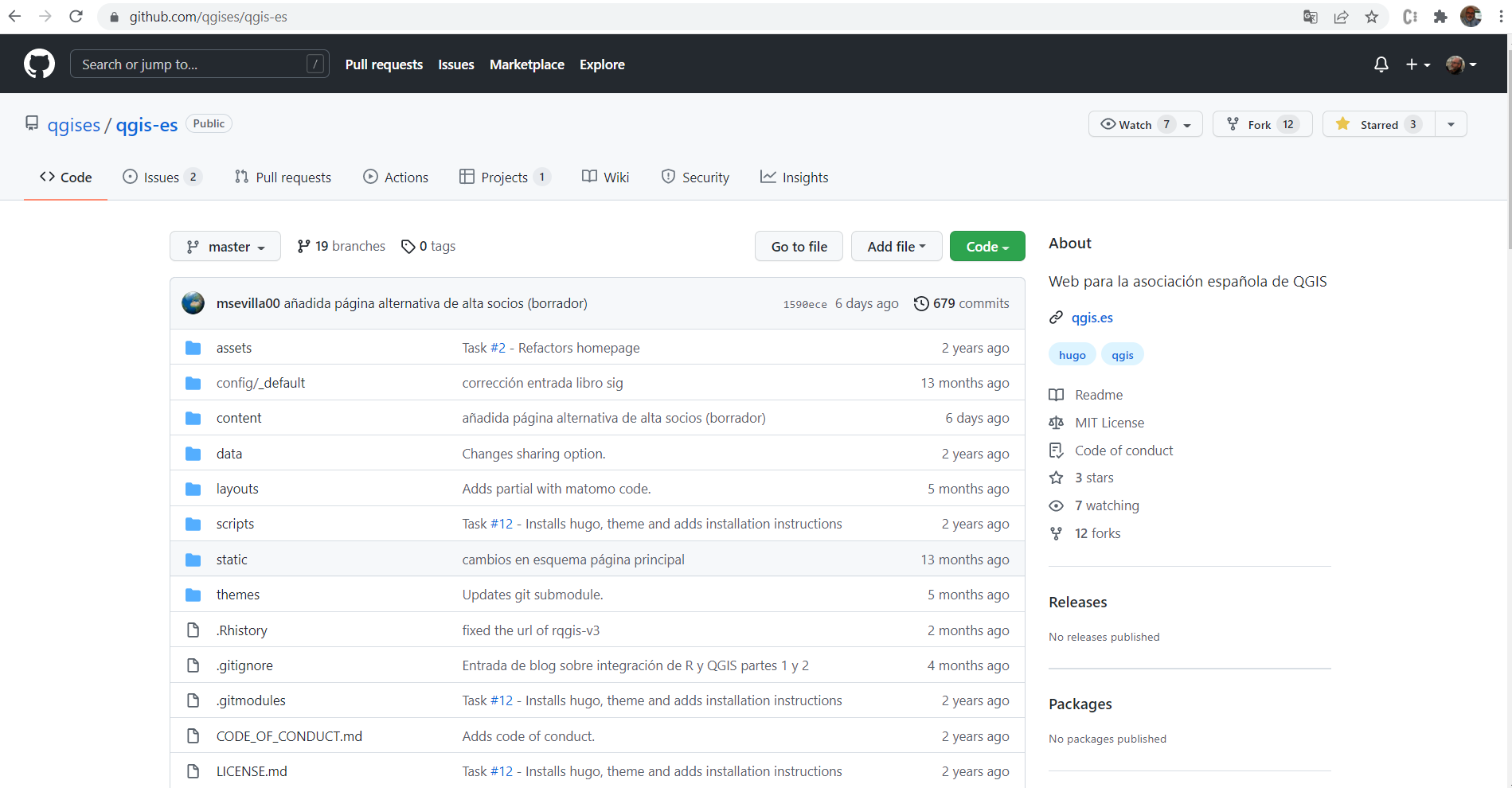The height and width of the screenshot is (788, 1512).
Task: Click Marketplace in the top navigation
Action: point(527,64)
